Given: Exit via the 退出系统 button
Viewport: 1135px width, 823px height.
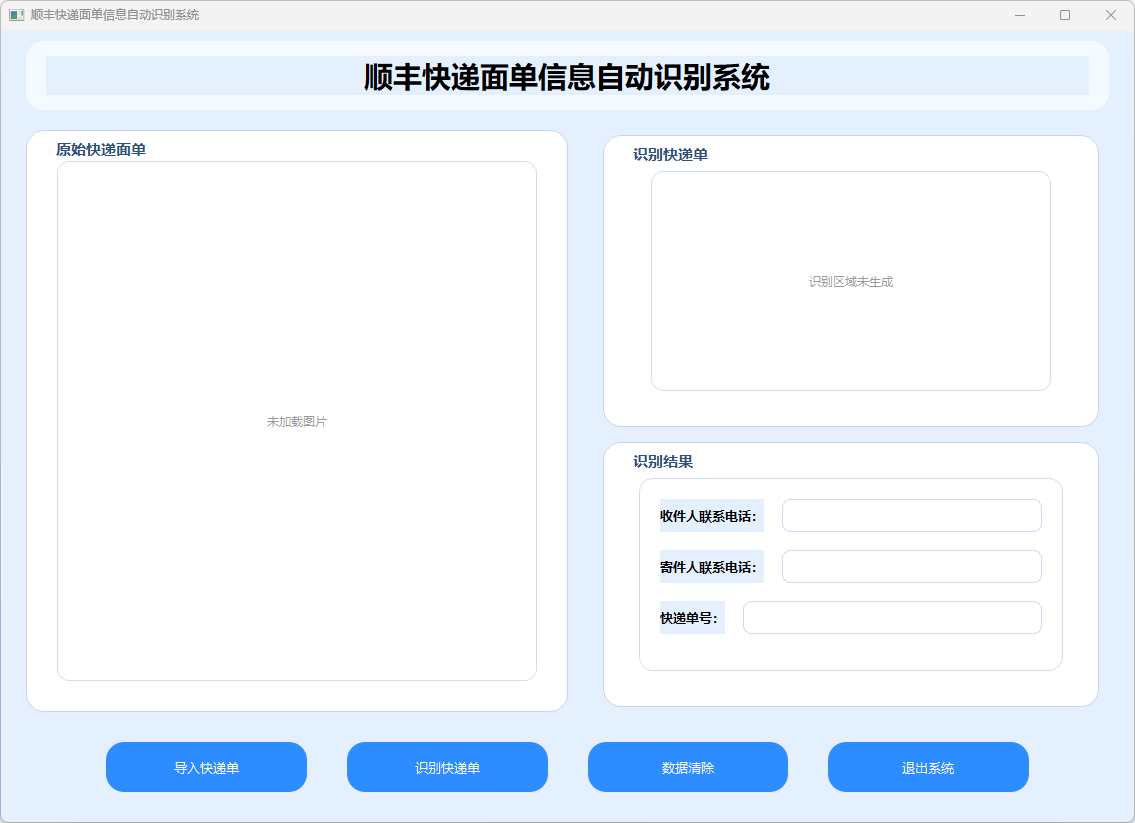Looking at the screenshot, I should click(x=928, y=767).
